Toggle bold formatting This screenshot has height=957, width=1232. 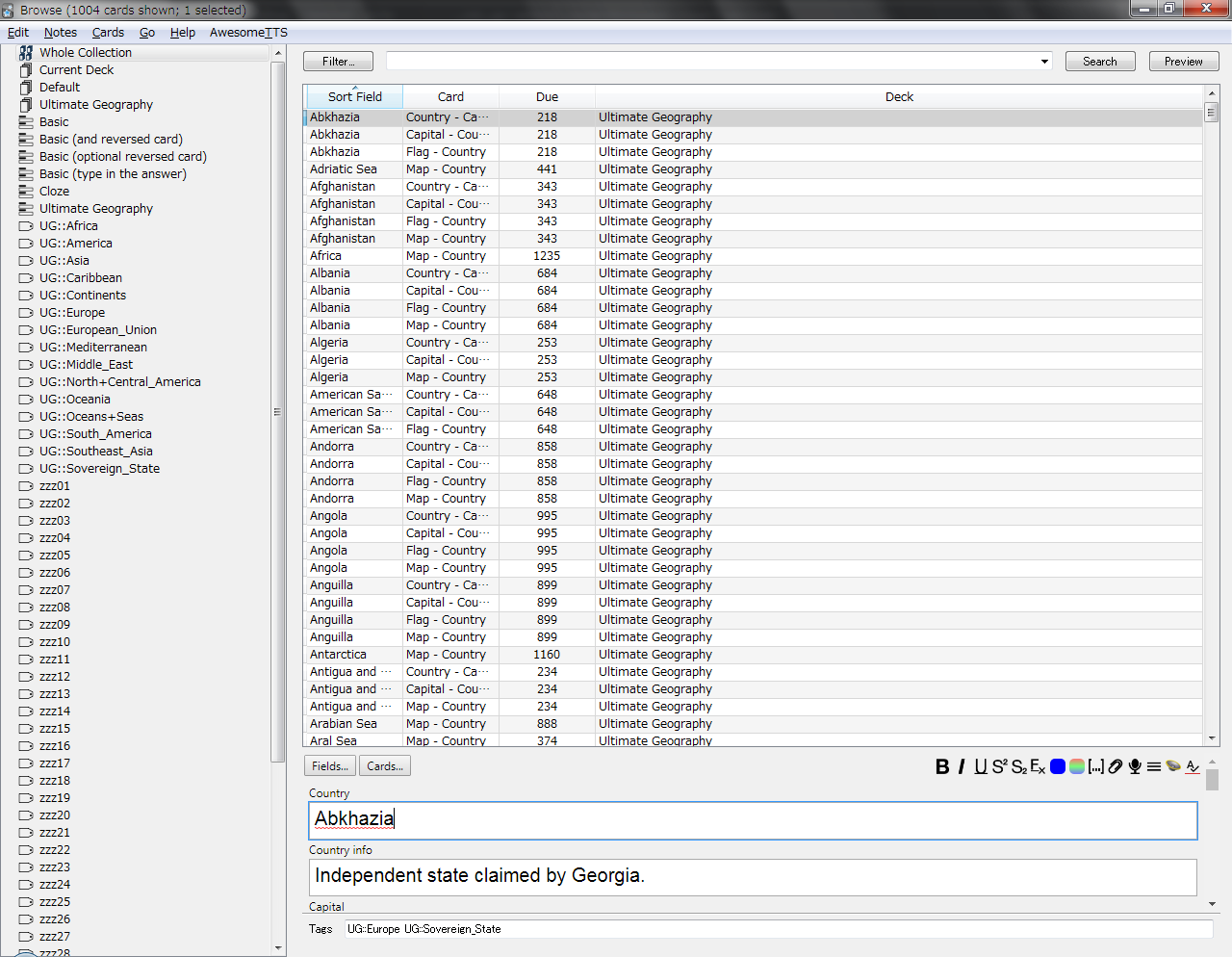point(942,766)
